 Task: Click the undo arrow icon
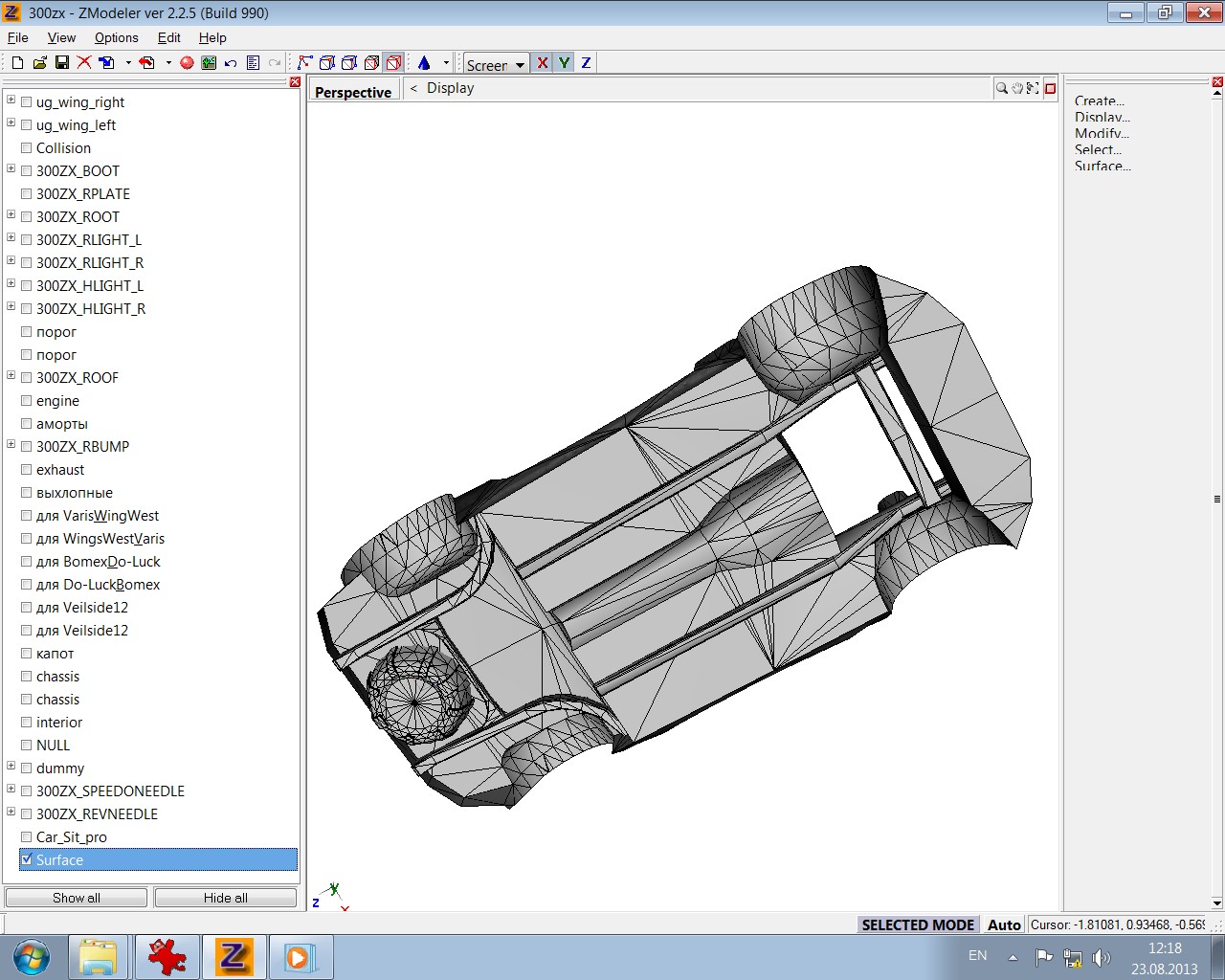(231, 63)
